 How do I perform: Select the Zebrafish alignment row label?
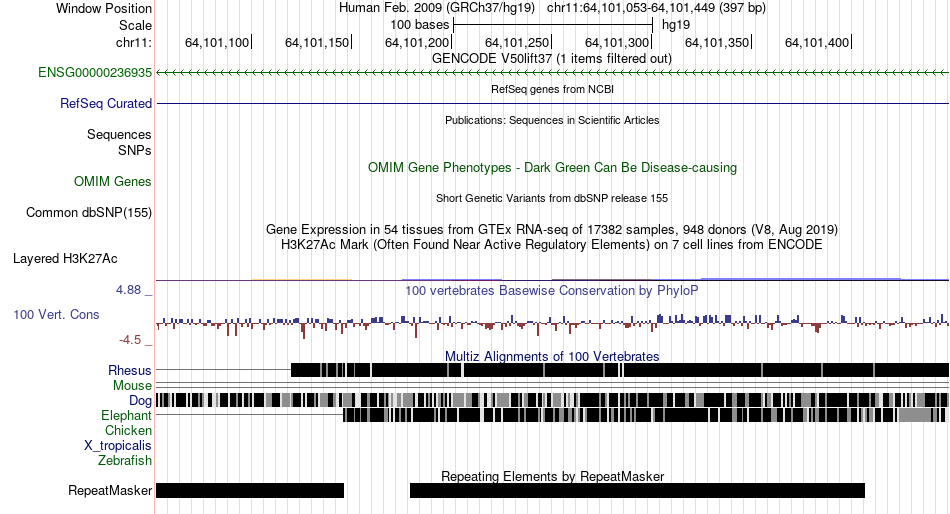point(125,461)
